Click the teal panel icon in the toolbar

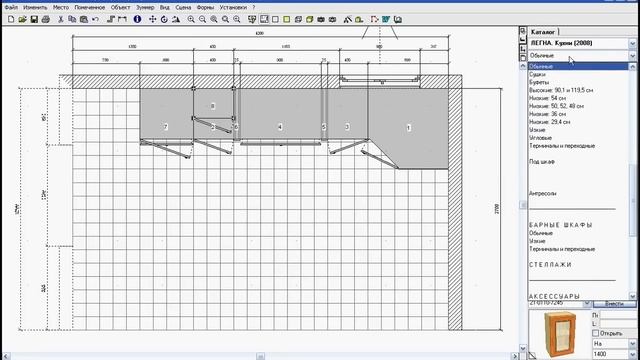[386, 19]
